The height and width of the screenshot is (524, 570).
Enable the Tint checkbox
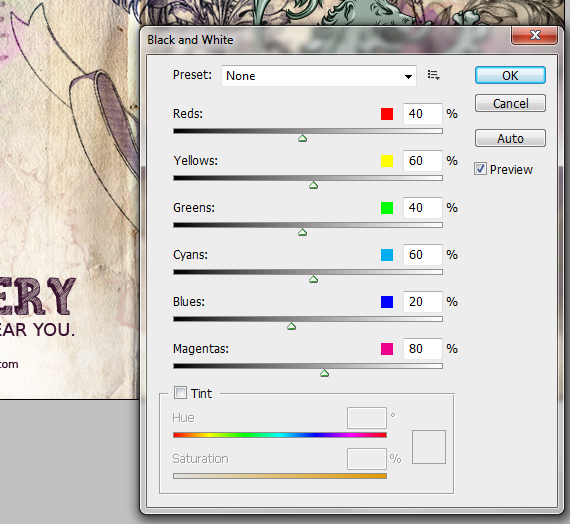(180, 393)
